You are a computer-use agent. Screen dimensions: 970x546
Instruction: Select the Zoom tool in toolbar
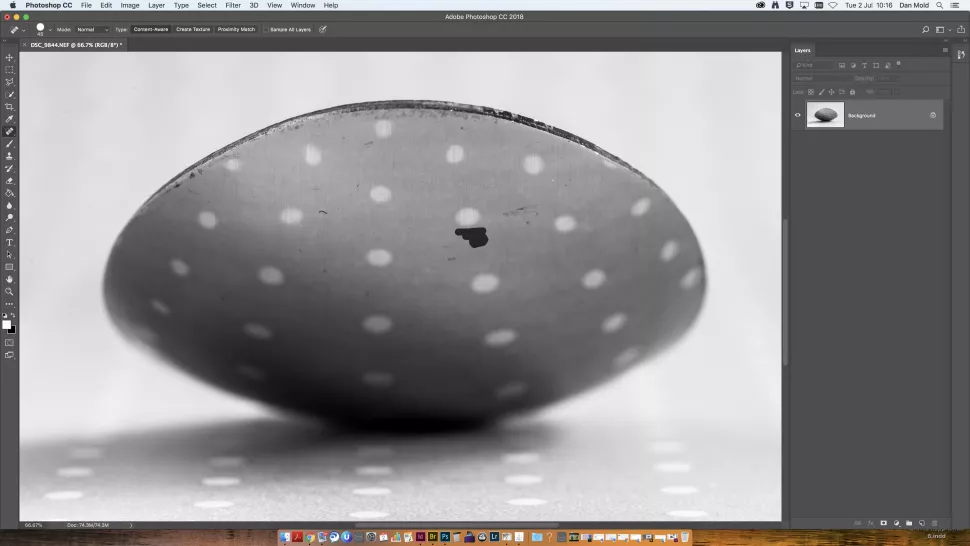pyautogui.click(x=10, y=291)
